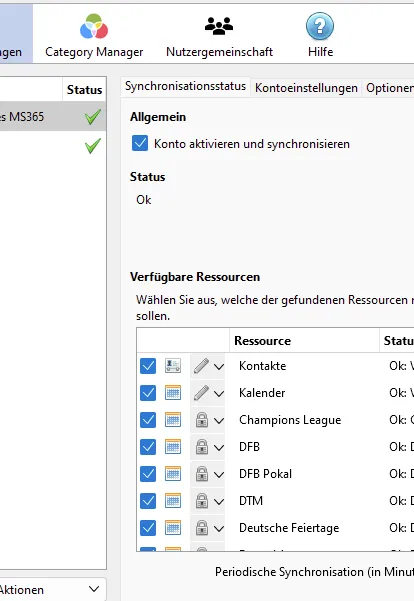The image size is (414, 601).
Task: Switch to the Synchronisationsstatus tab
Action: tap(186, 86)
